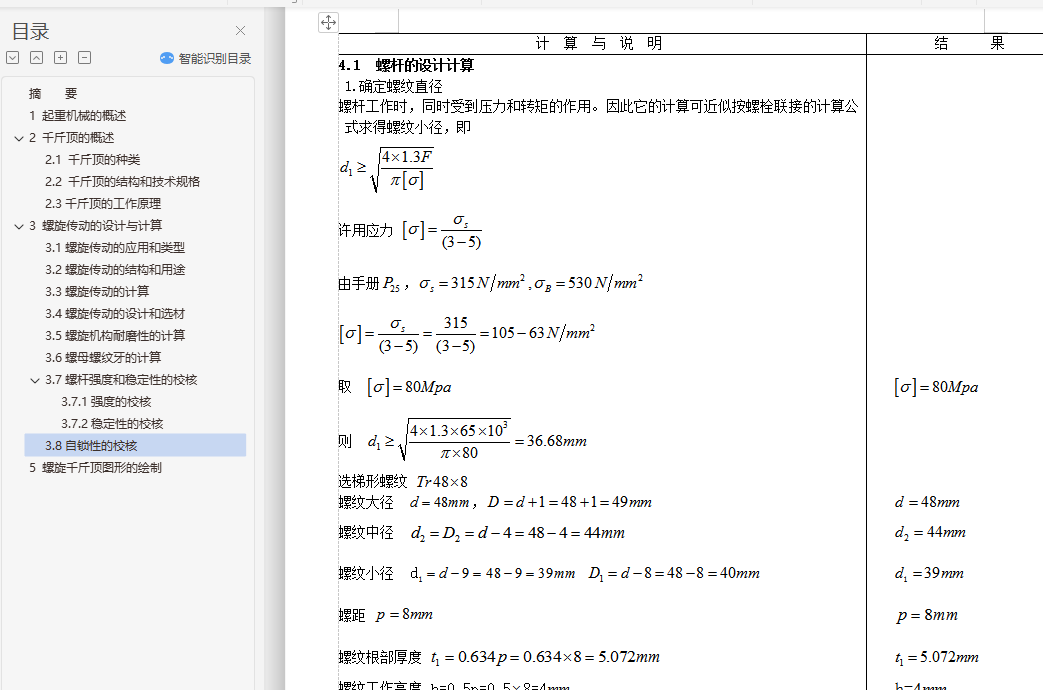Image resolution: width=1043 pixels, height=690 pixels.
Task: Click result cell value t1=5.072mm
Action: [x=937, y=658]
